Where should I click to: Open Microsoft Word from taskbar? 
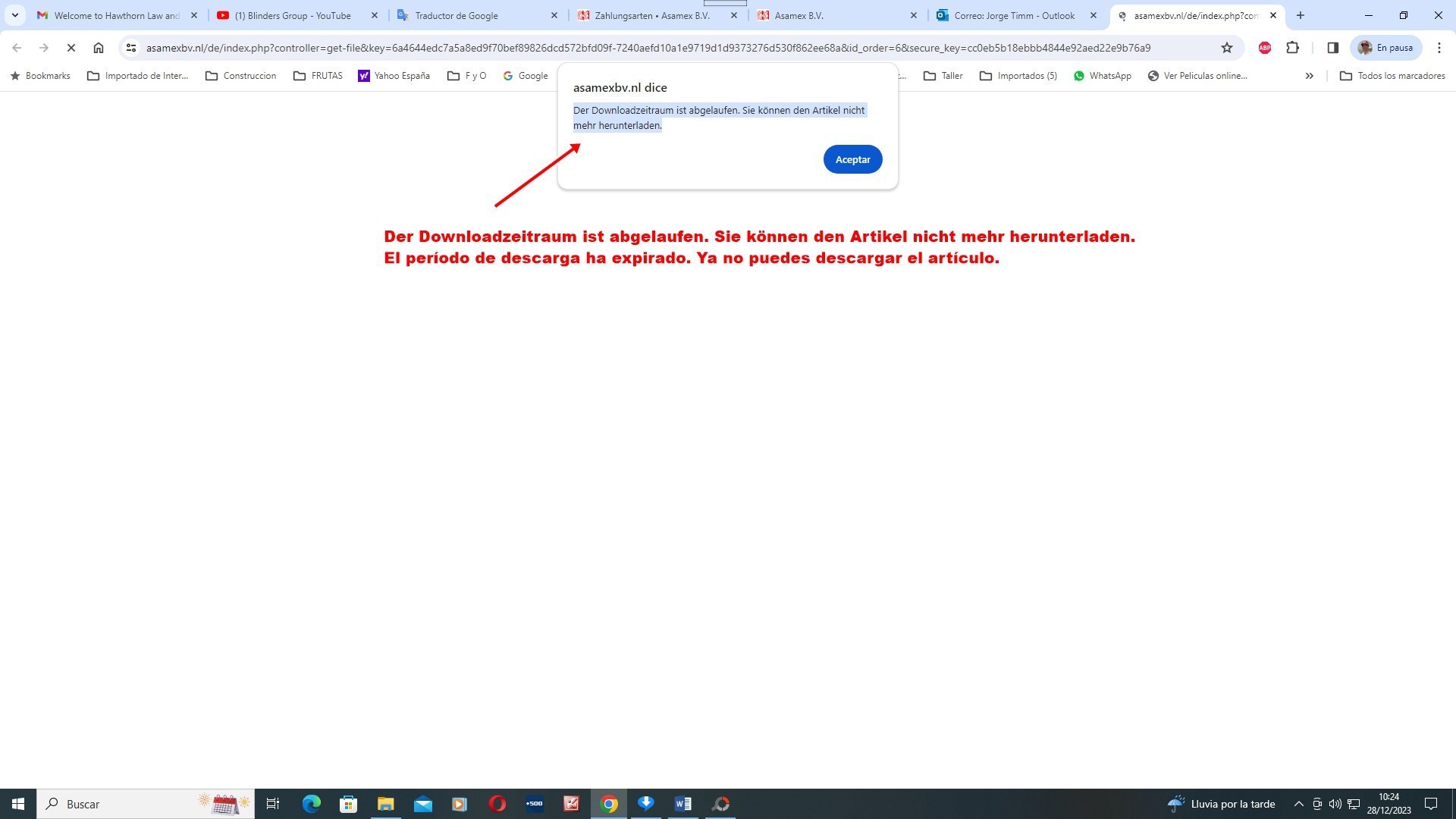(682, 804)
